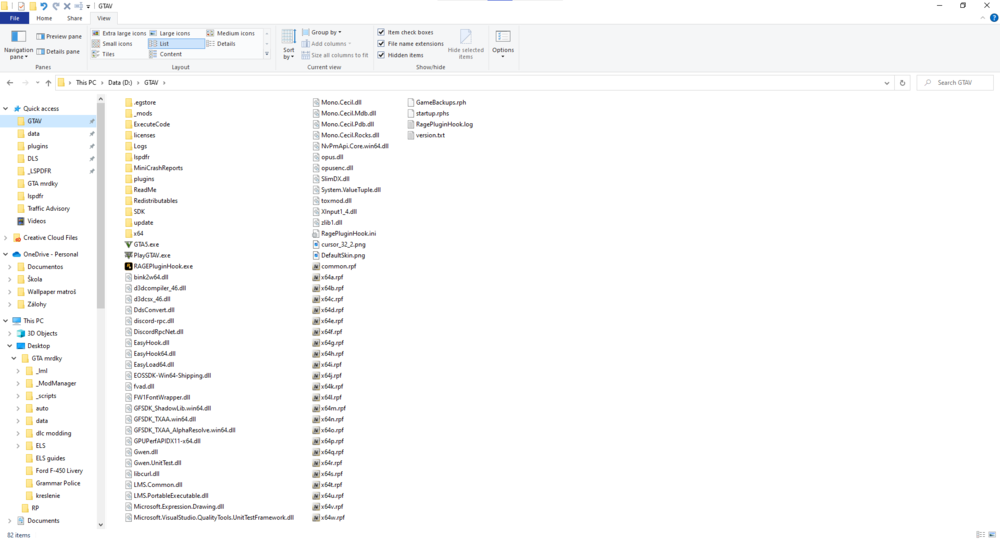This screenshot has width=1000, height=541.
Task: Toggle Item check boxes option
Action: point(405,33)
